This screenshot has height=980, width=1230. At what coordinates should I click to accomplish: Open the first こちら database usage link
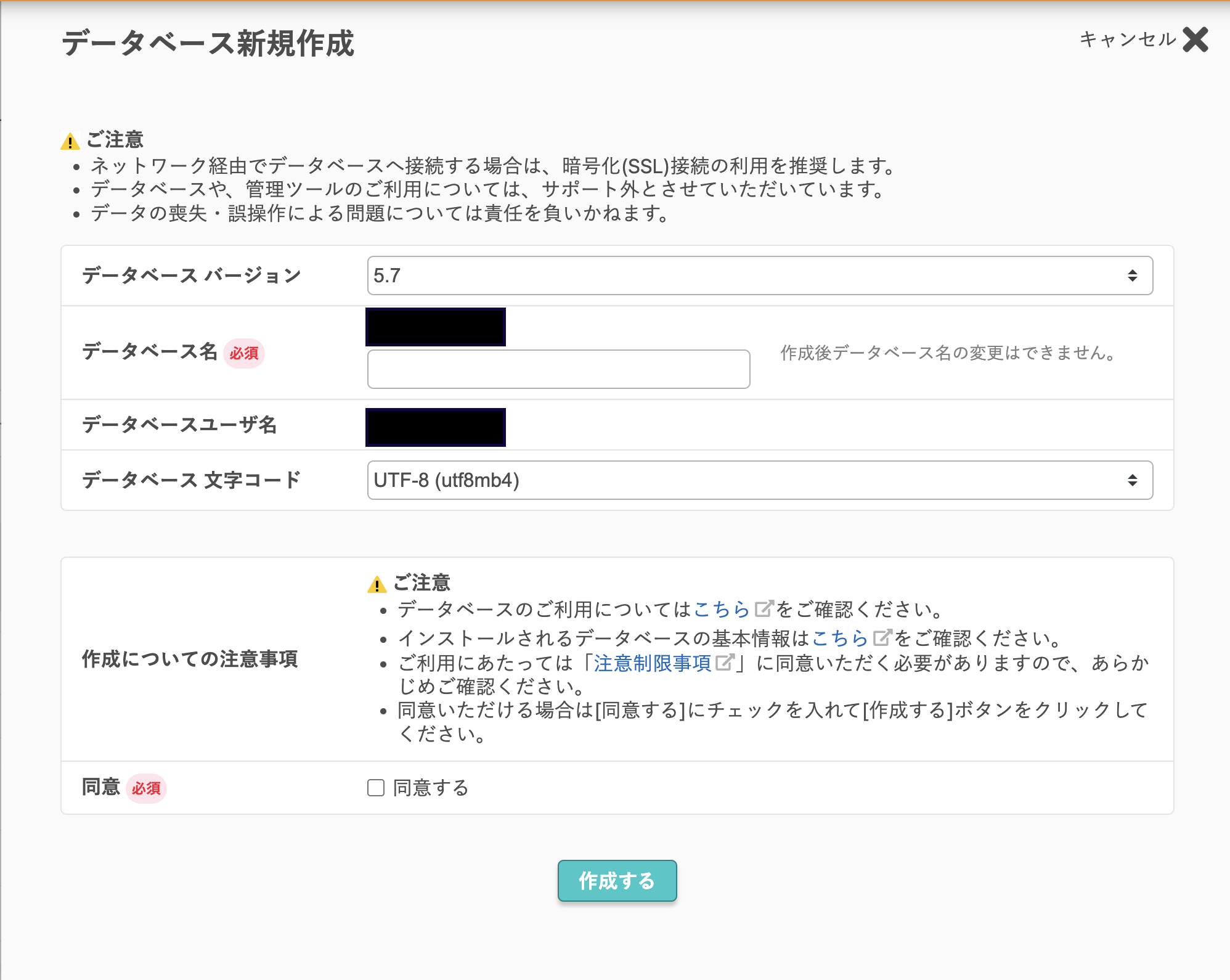721,610
